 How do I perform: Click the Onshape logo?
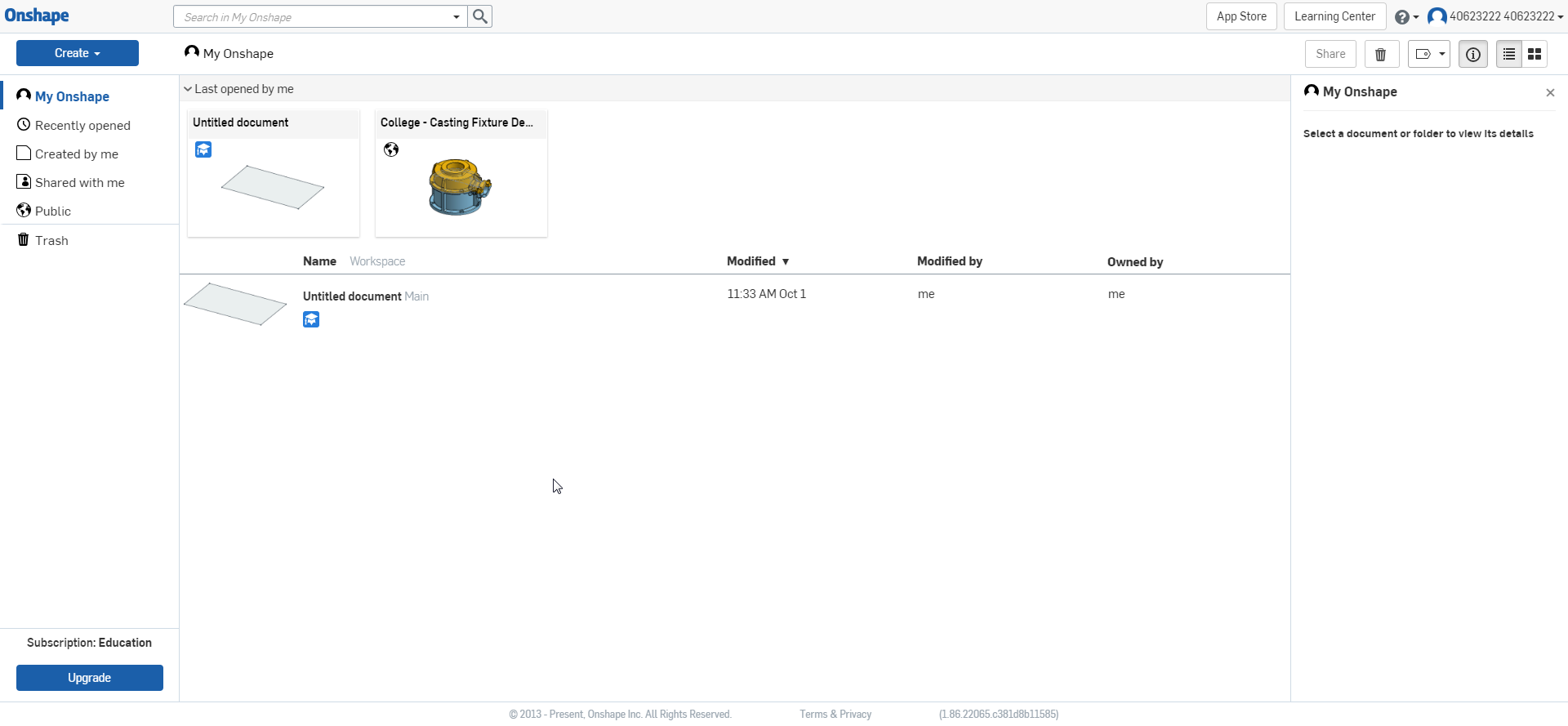(37, 16)
